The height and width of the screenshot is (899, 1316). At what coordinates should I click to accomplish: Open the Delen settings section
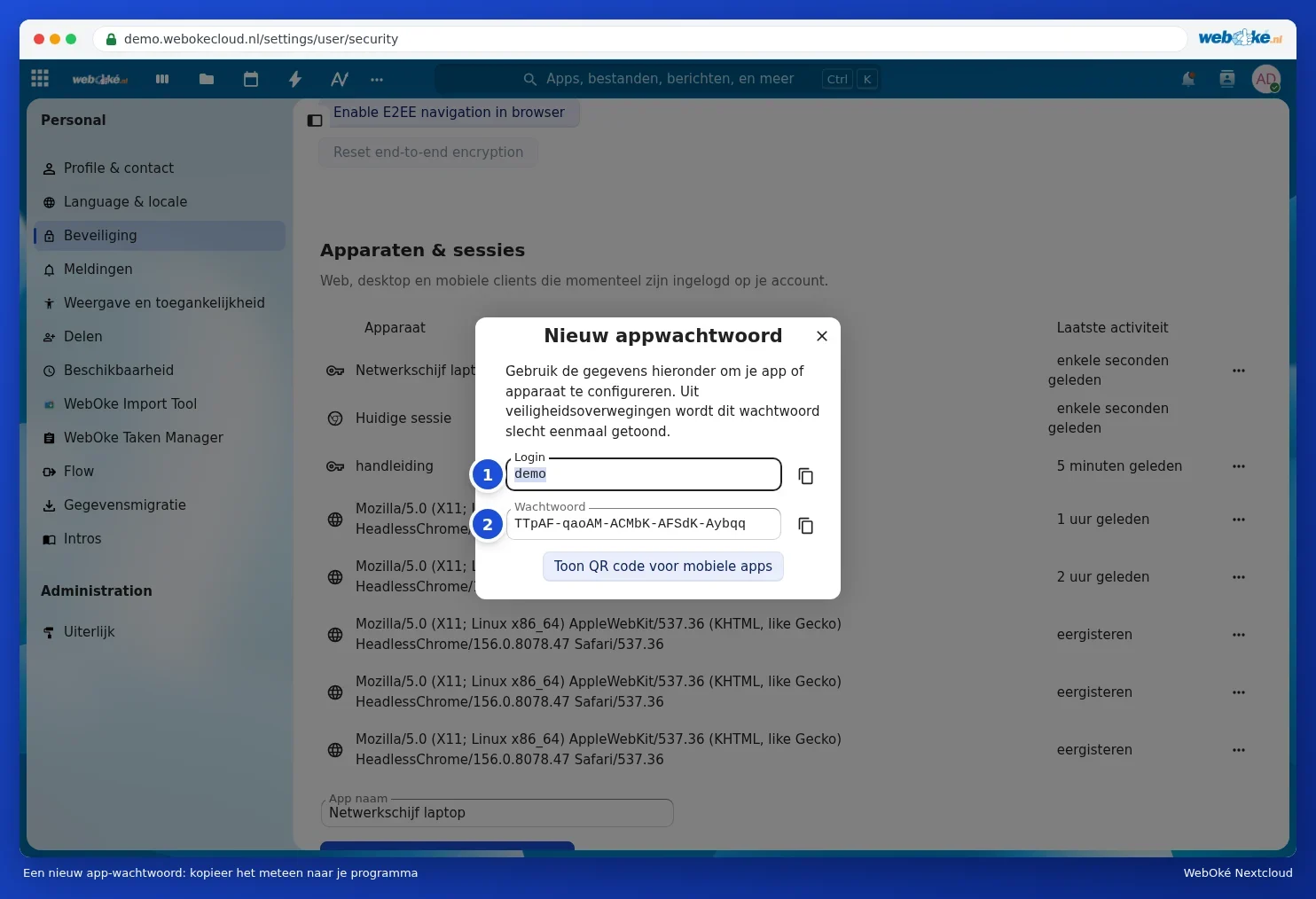(160, 337)
